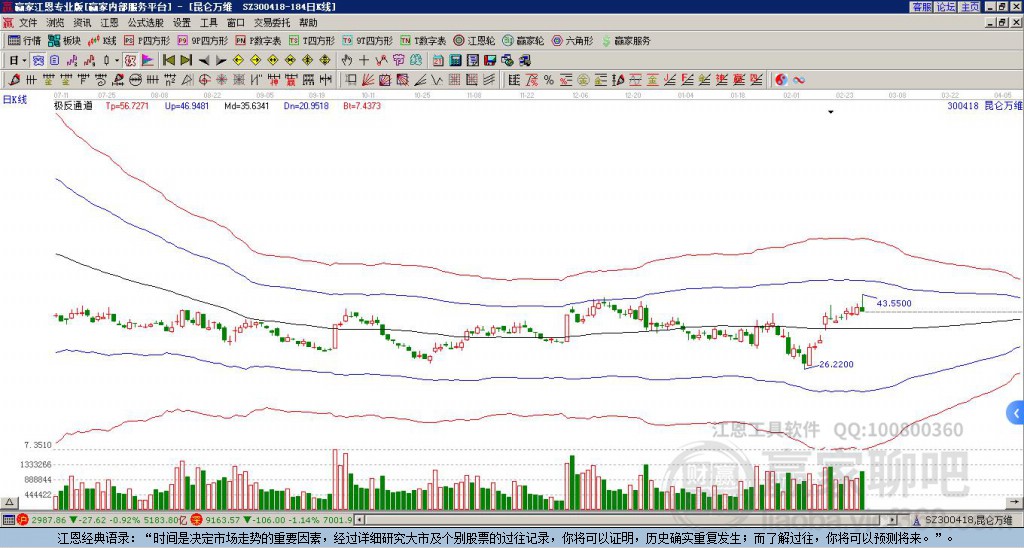Viewport: 1024px width, 548px height.
Task: Click the 日K线 label
Action: tap(15, 99)
